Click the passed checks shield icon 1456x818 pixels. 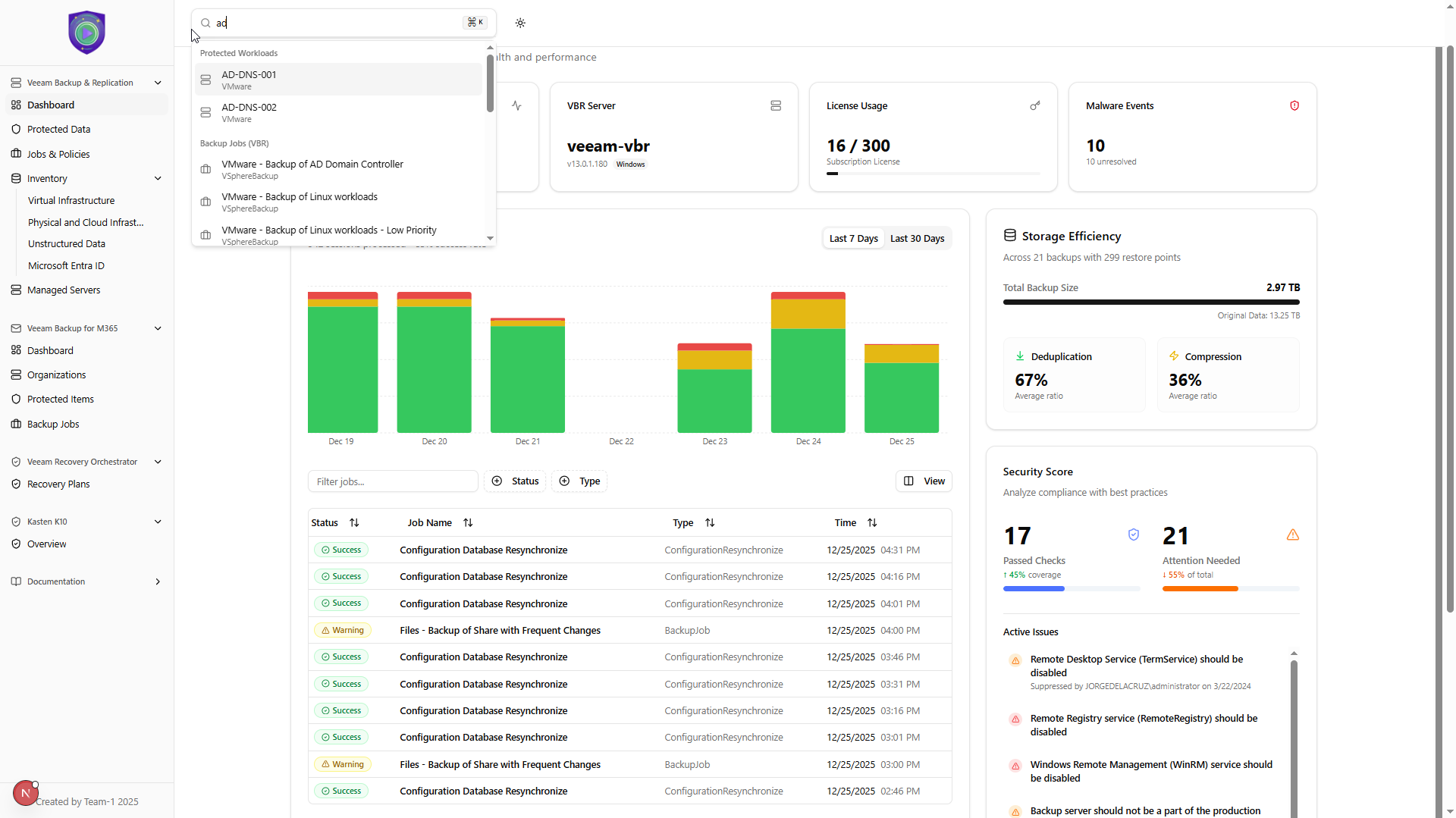coord(1134,535)
